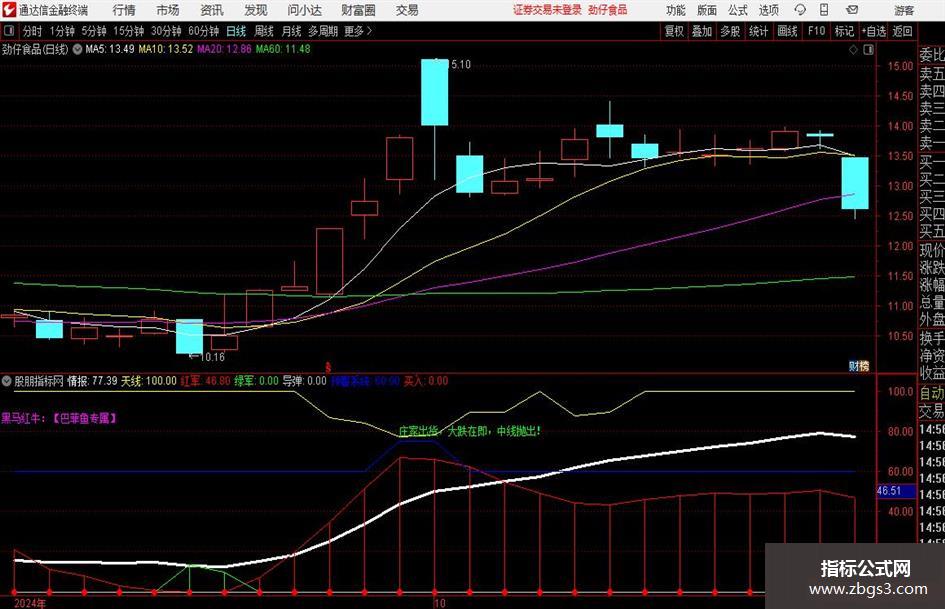Image resolution: width=945 pixels, height=609 pixels.
Task: Expand the 更多 period options
Action: [358, 31]
